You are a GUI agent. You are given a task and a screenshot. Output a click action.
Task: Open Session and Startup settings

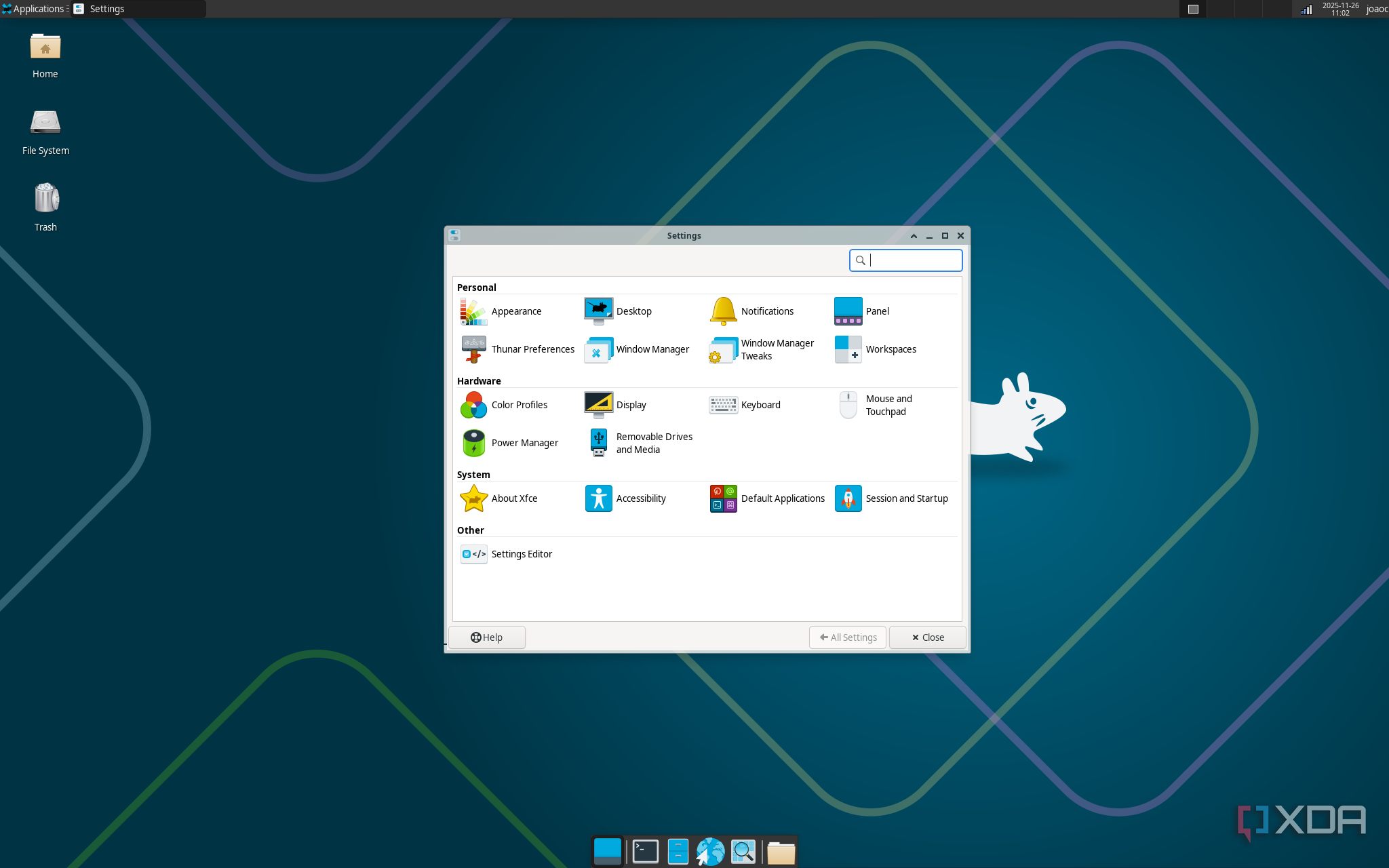891,498
